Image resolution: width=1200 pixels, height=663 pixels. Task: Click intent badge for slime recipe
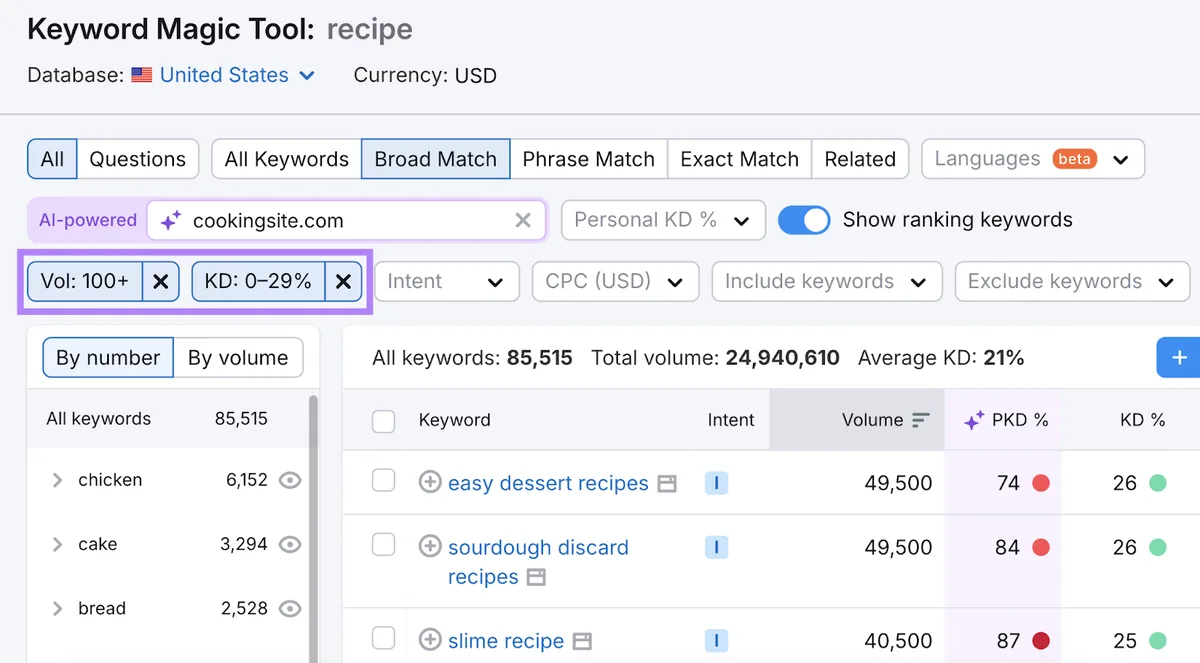(716, 641)
